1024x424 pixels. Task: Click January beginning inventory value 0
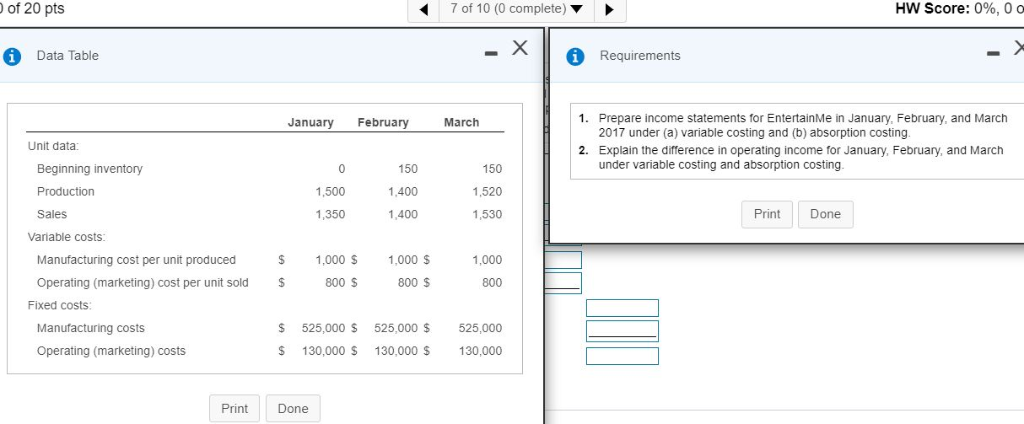(341, 169)
